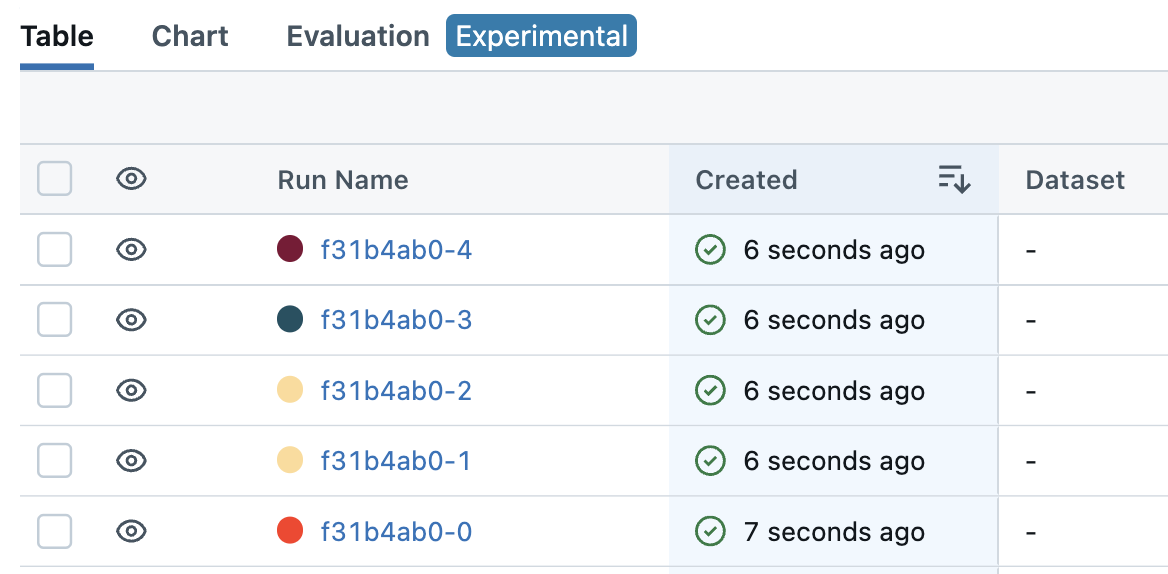Check the box for run f31b4ab0-3
This screenshot has height=574, width=1168.
[54, 320]
